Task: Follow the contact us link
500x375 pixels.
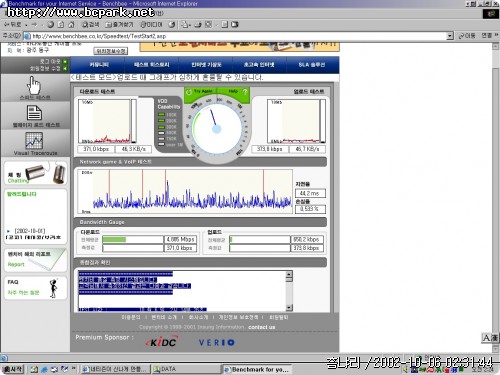Action: 262,327
